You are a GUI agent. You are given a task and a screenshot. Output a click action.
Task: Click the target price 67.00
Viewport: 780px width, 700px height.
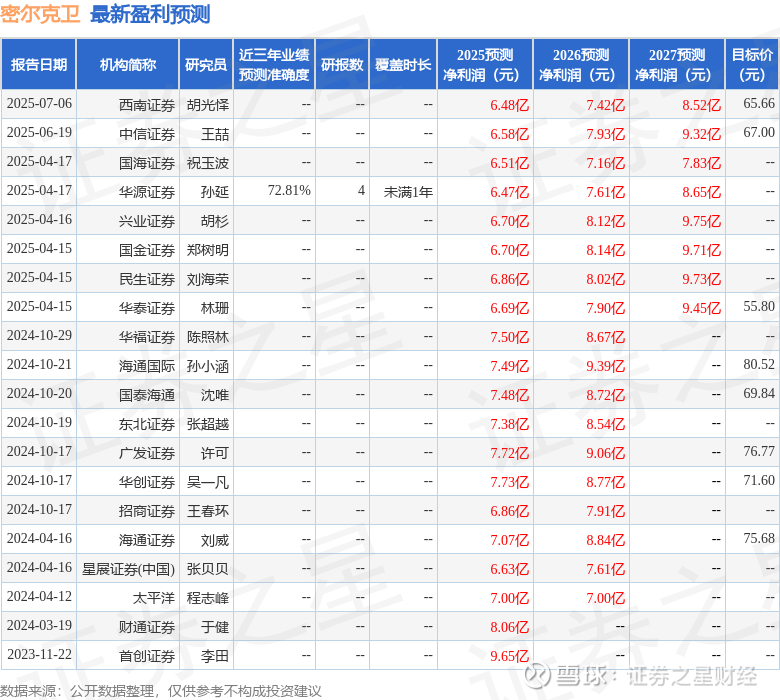[x=759, y=132]
